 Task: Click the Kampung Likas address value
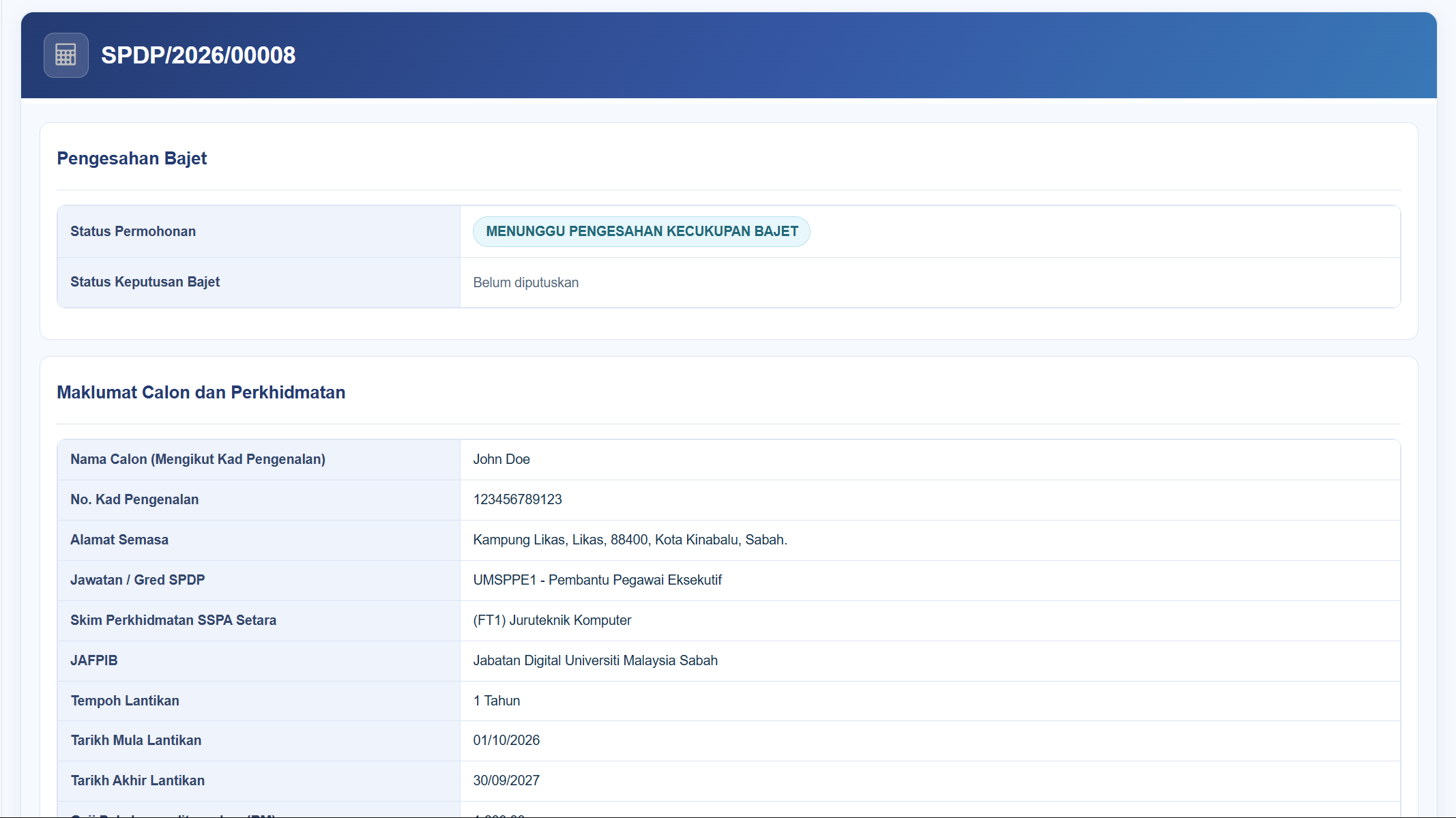click(x=630, y=540)
